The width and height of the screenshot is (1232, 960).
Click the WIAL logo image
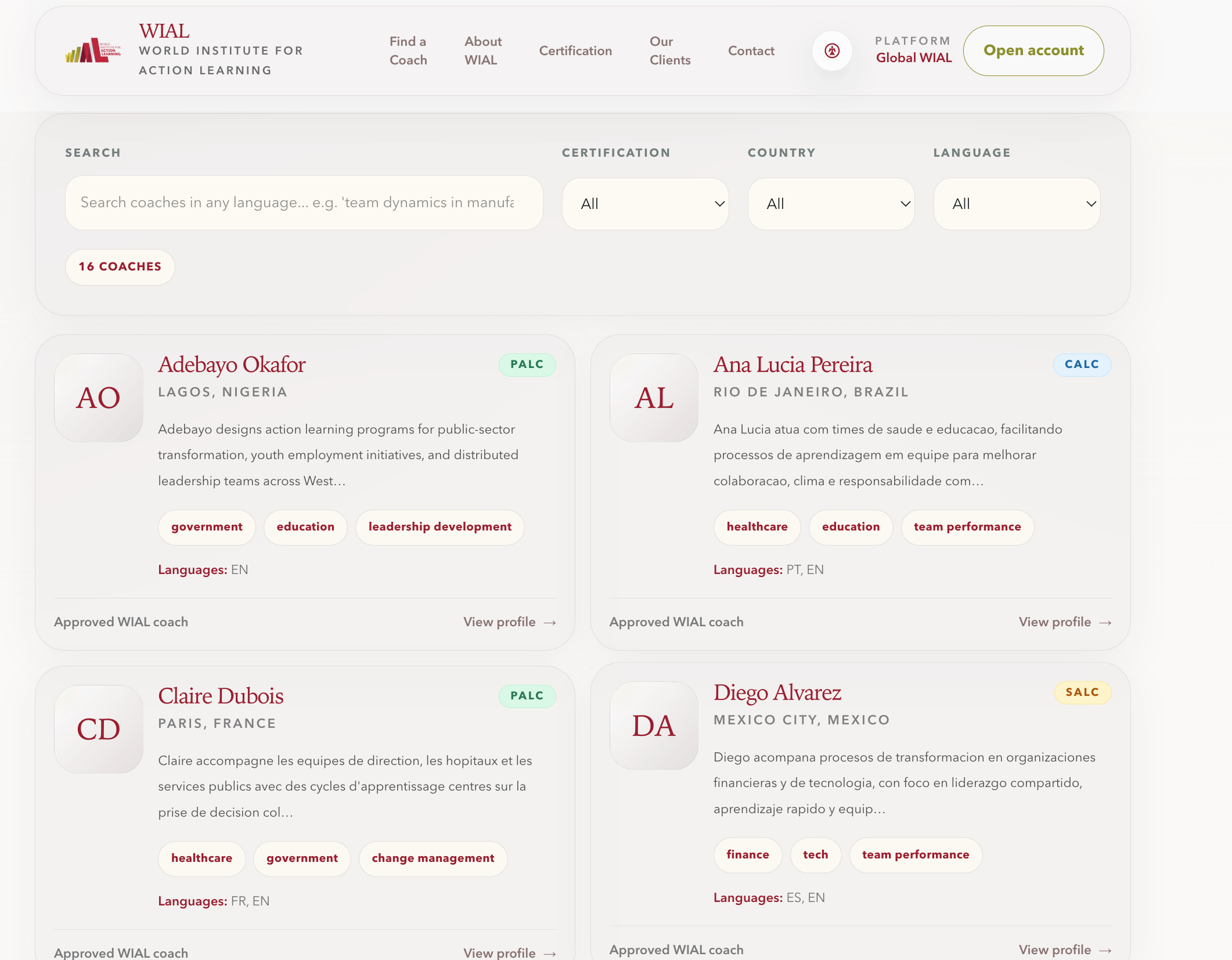[93, 51]
